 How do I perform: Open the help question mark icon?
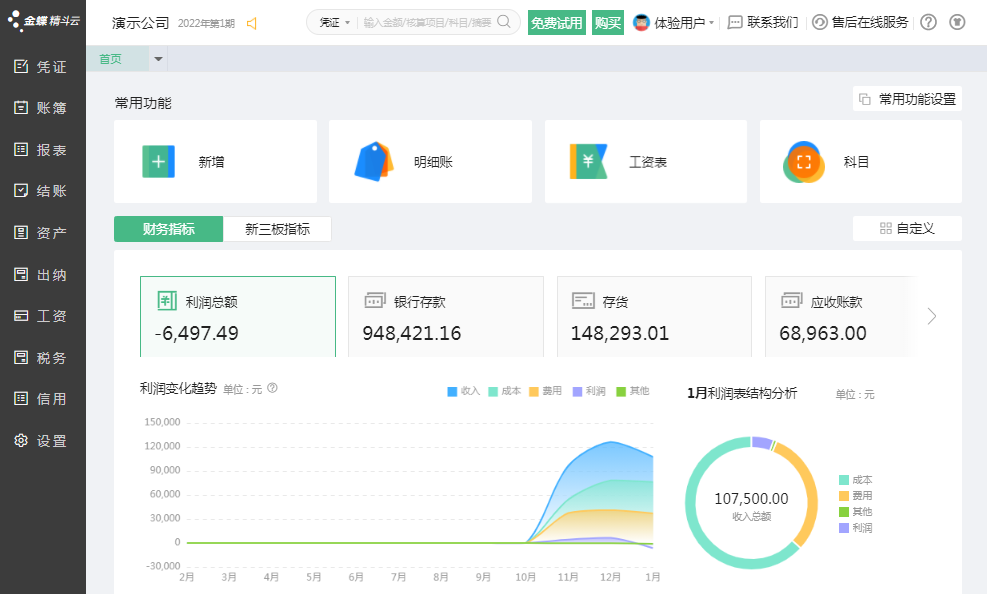tap(928, 23)
